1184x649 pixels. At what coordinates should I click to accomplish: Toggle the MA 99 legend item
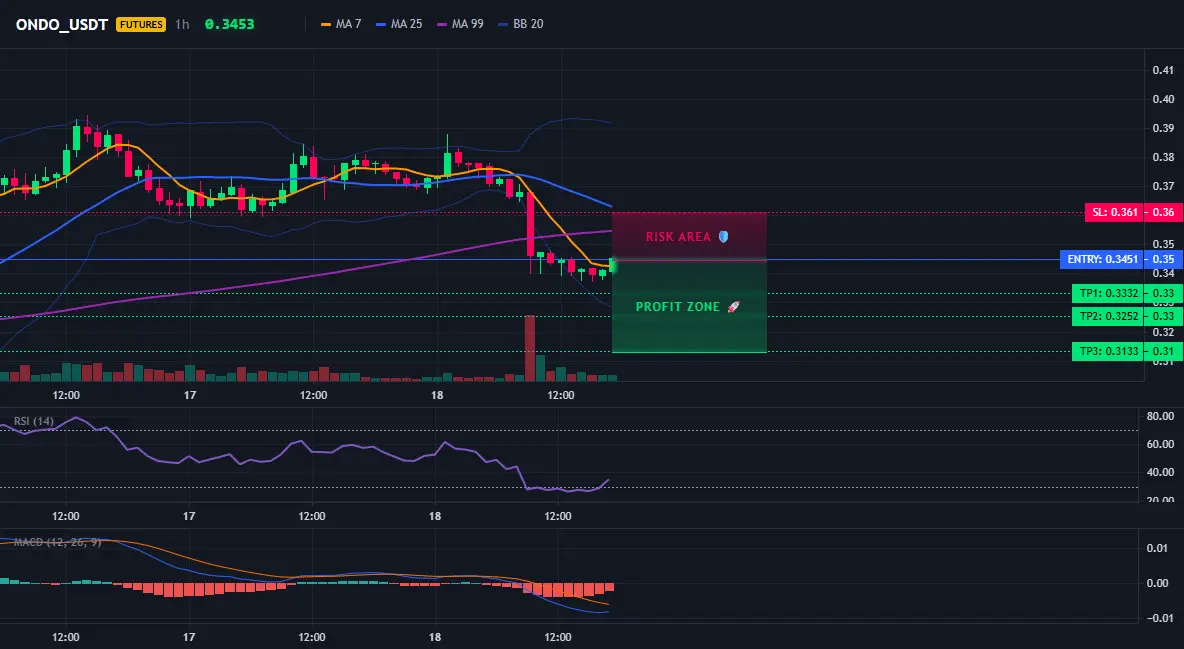coord(461,24)
